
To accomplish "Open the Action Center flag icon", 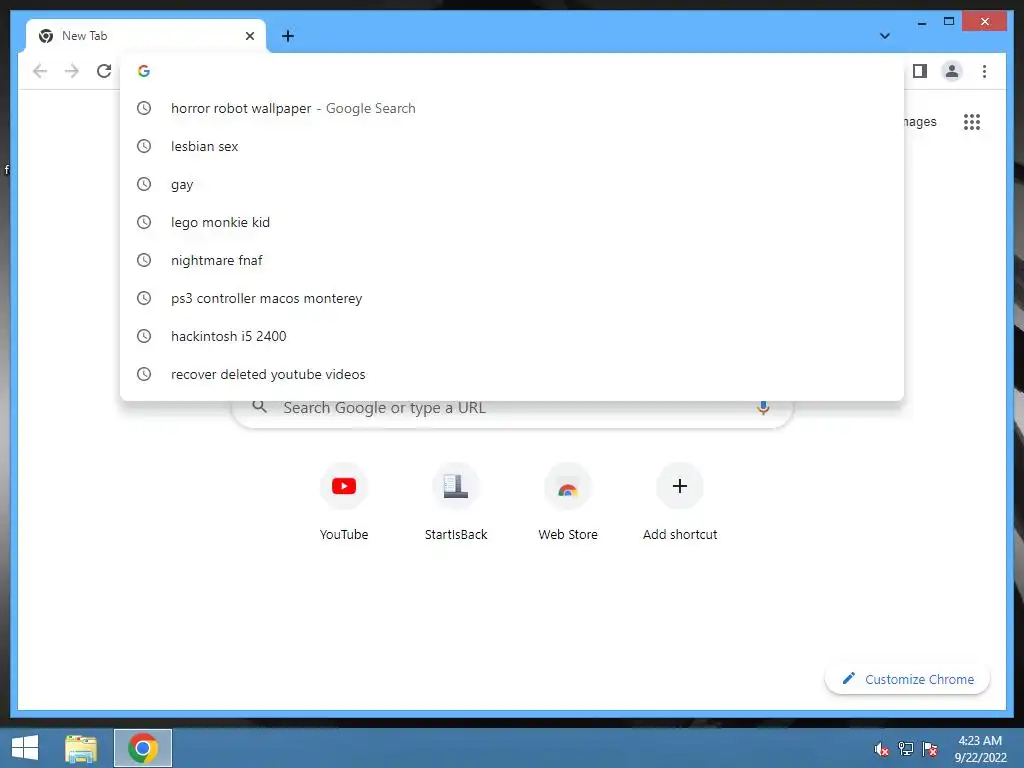I will point(930,749).
